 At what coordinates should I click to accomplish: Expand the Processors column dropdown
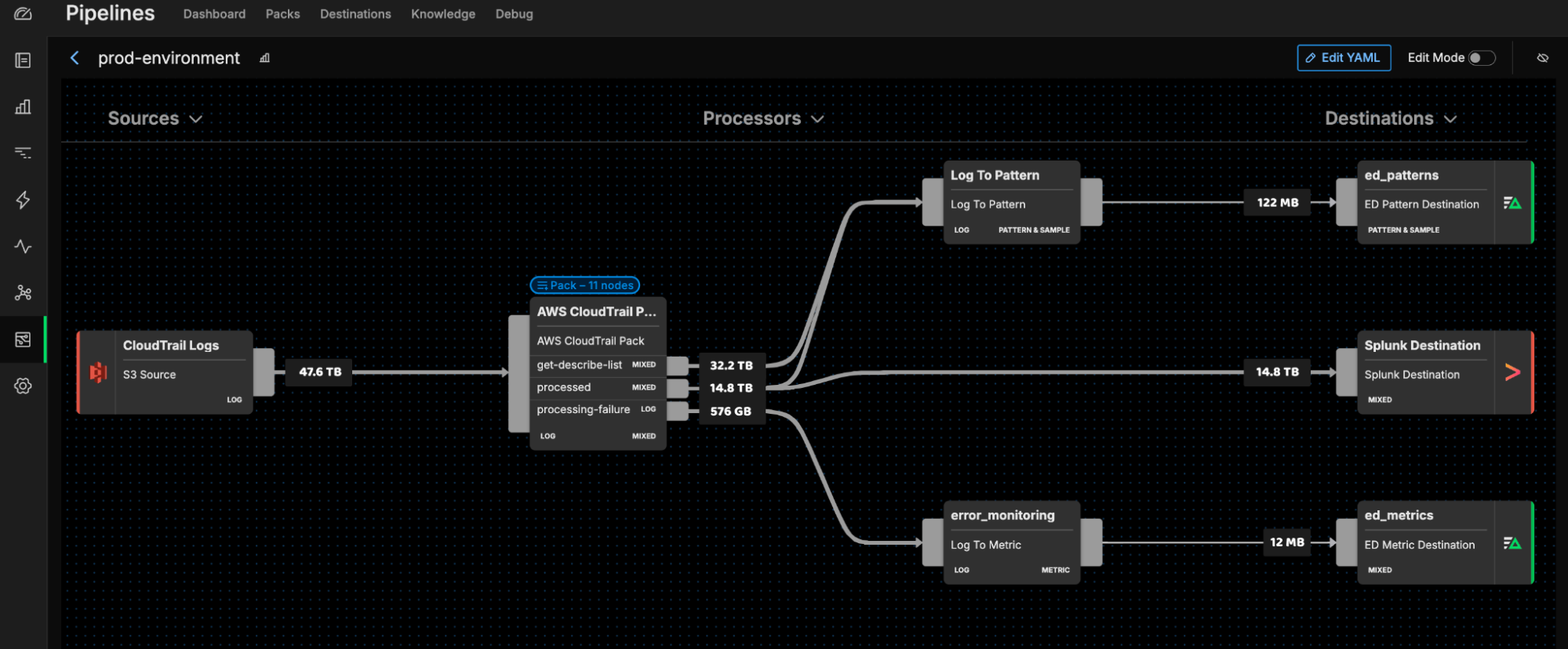(817, 119)
